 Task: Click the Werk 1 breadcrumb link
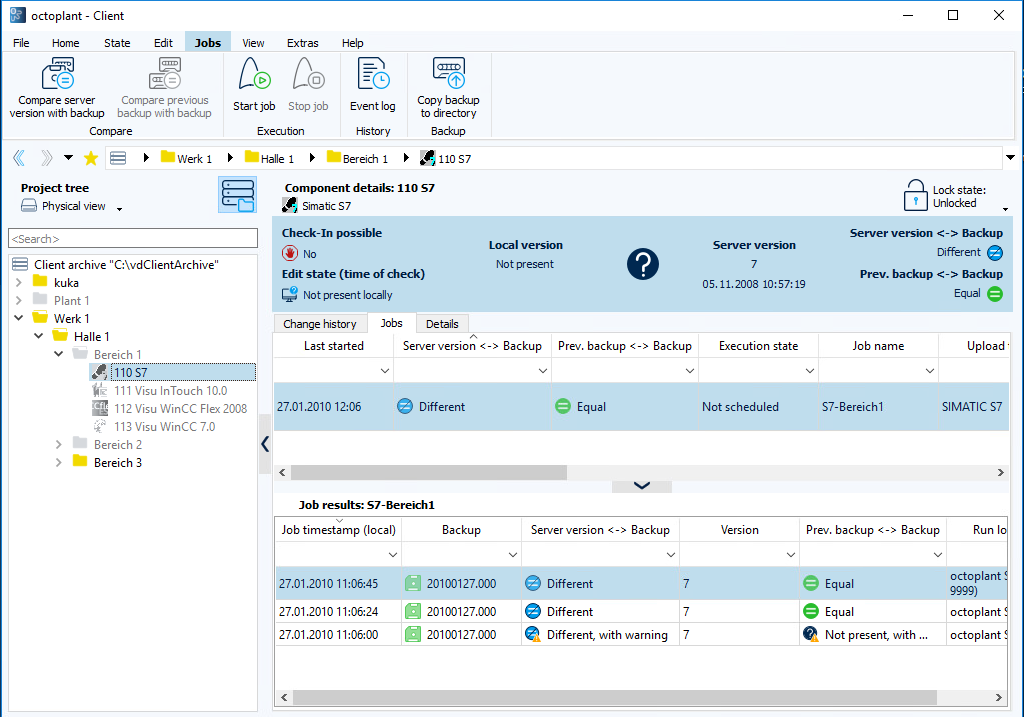pos(195,159)
